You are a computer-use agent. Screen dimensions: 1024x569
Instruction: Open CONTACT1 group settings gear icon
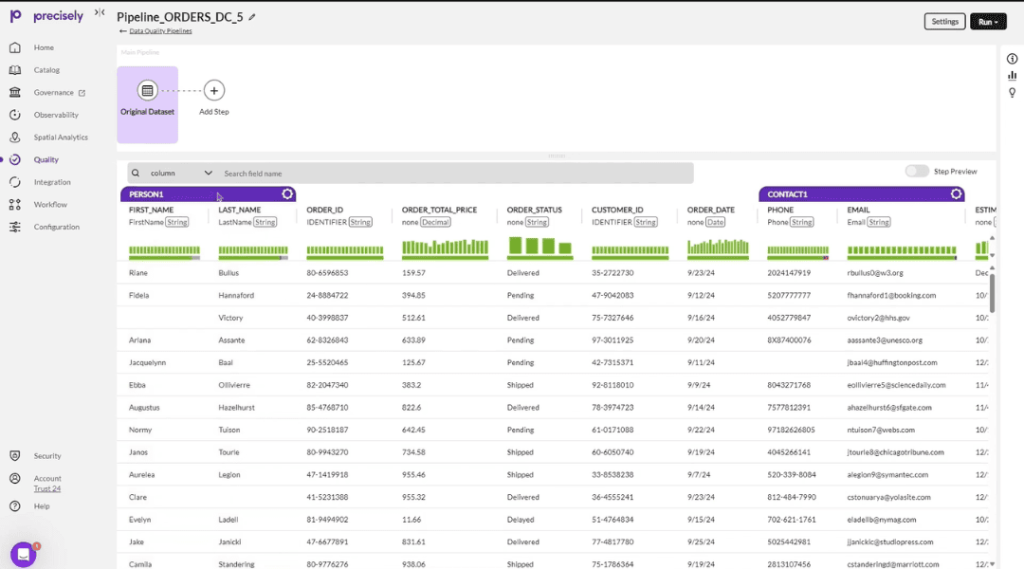point(956,194)
